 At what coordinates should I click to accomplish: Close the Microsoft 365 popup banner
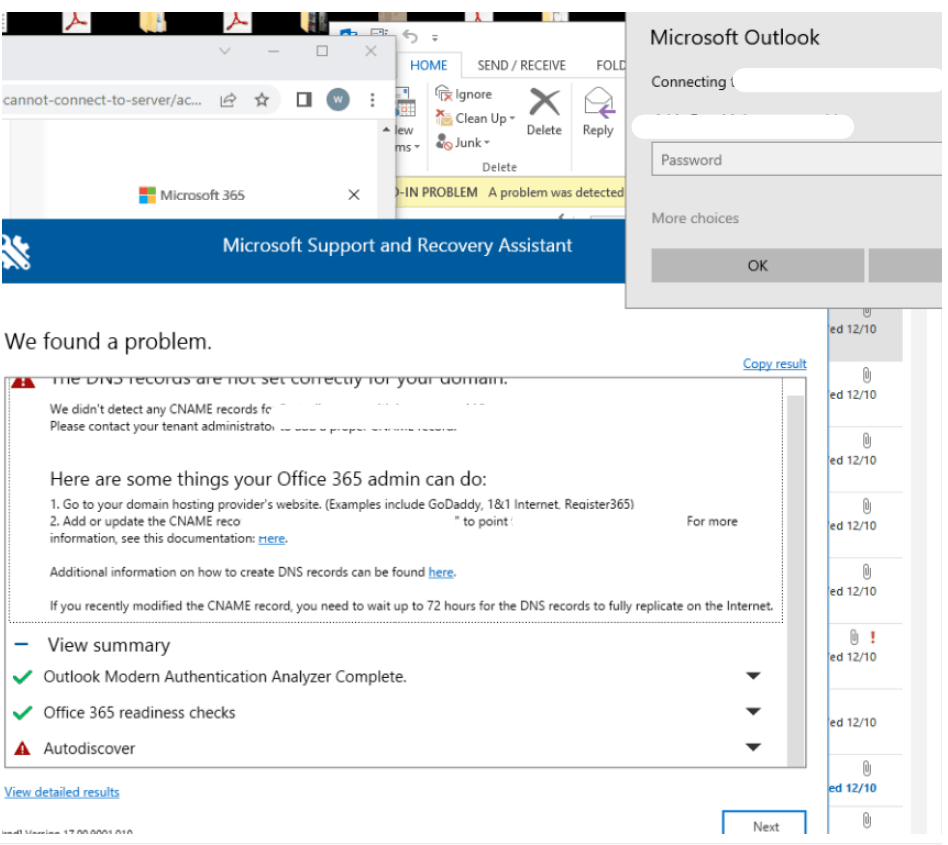pos(354,195)
